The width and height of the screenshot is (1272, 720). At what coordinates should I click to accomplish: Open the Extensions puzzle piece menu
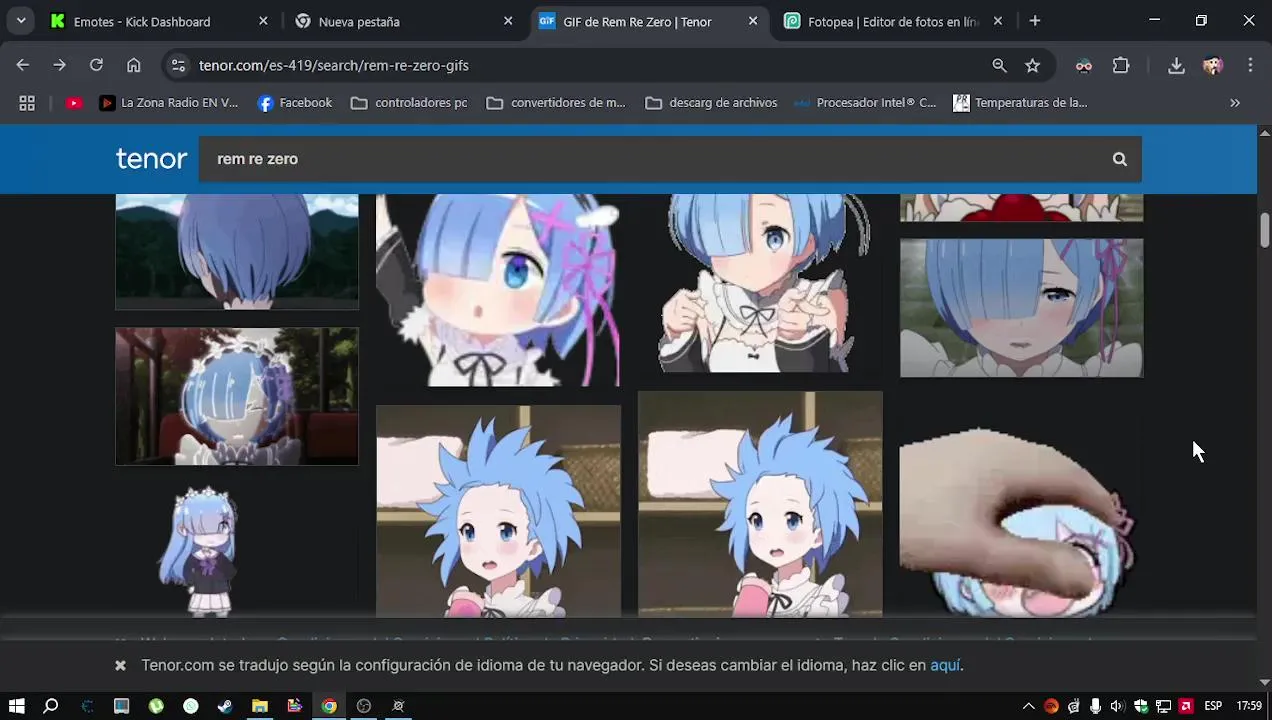tap(1121, 65)
